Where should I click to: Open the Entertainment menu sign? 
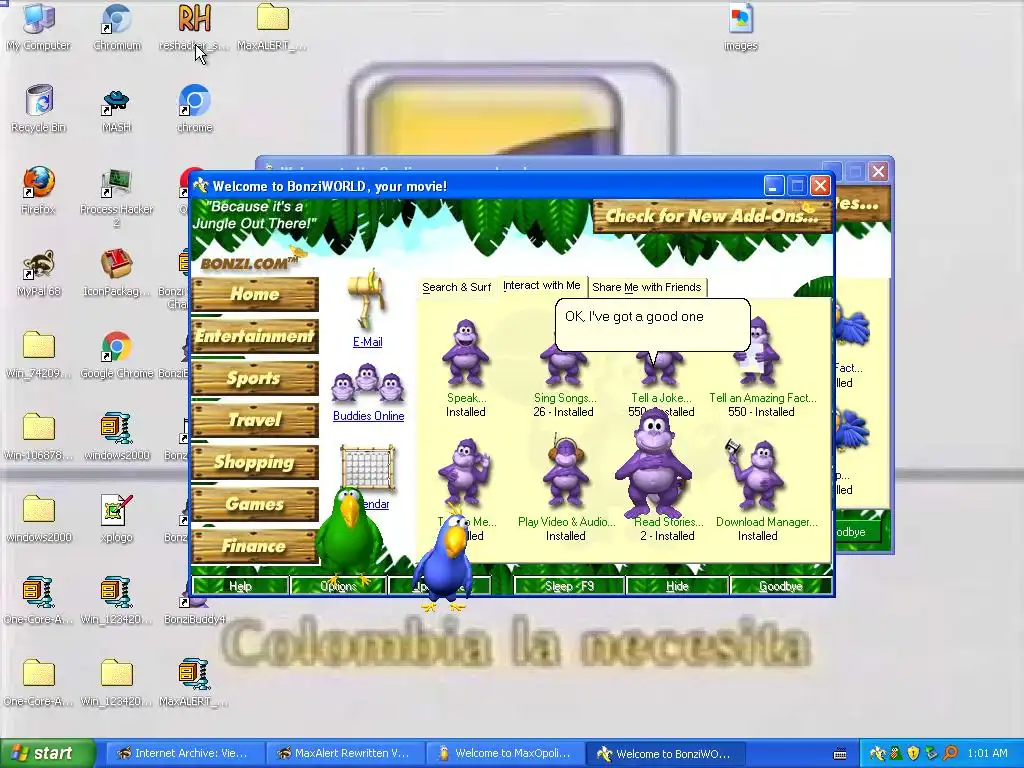[x=255, y=336]
